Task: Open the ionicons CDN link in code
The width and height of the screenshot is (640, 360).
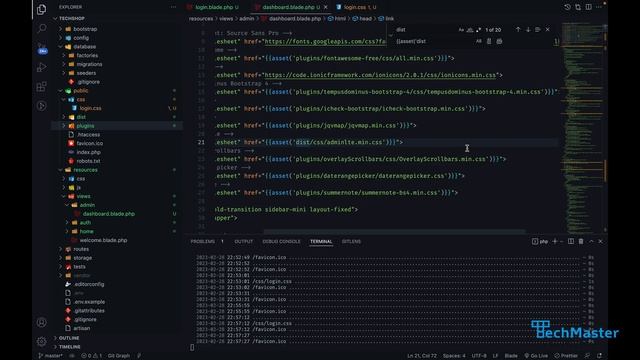Action: (380, 75)
